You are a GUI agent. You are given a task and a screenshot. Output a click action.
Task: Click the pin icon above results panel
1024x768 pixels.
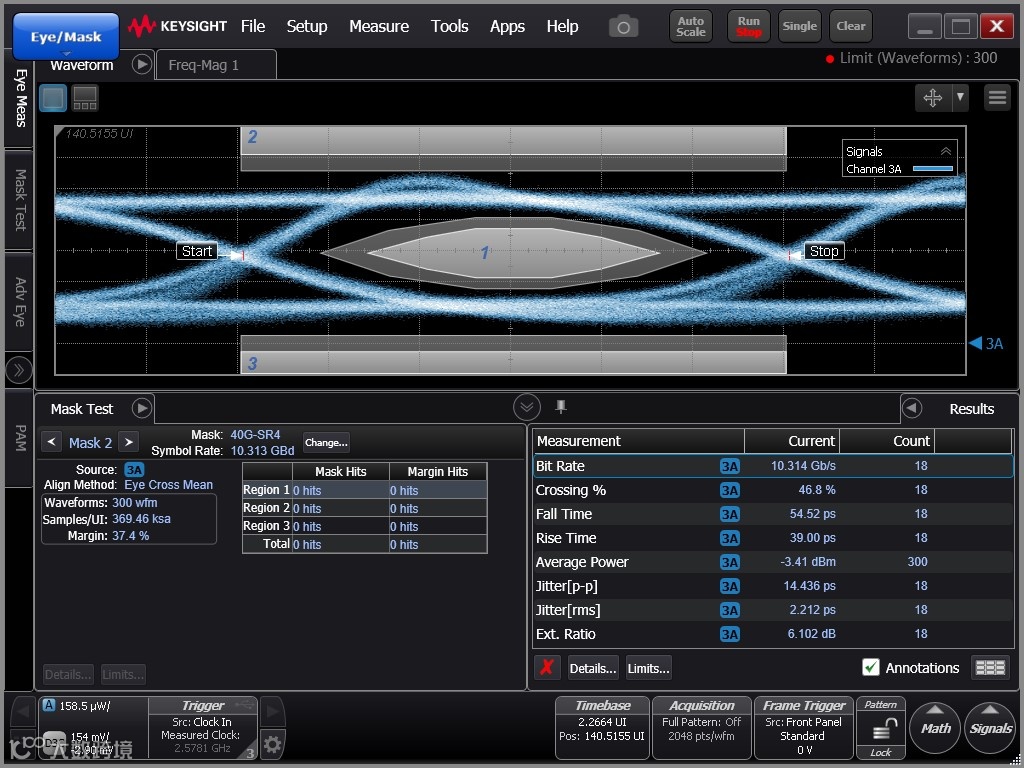tap(561, 406)
